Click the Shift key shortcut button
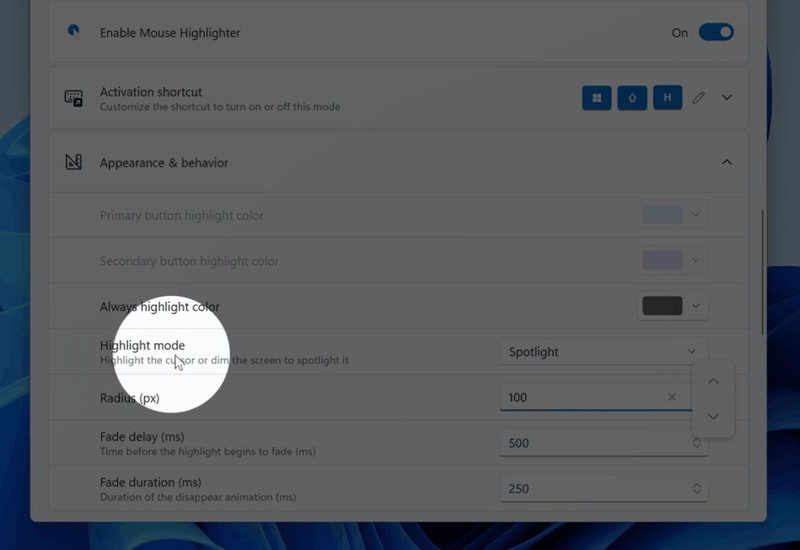800x550 pixels. click(x=632, y=97)
